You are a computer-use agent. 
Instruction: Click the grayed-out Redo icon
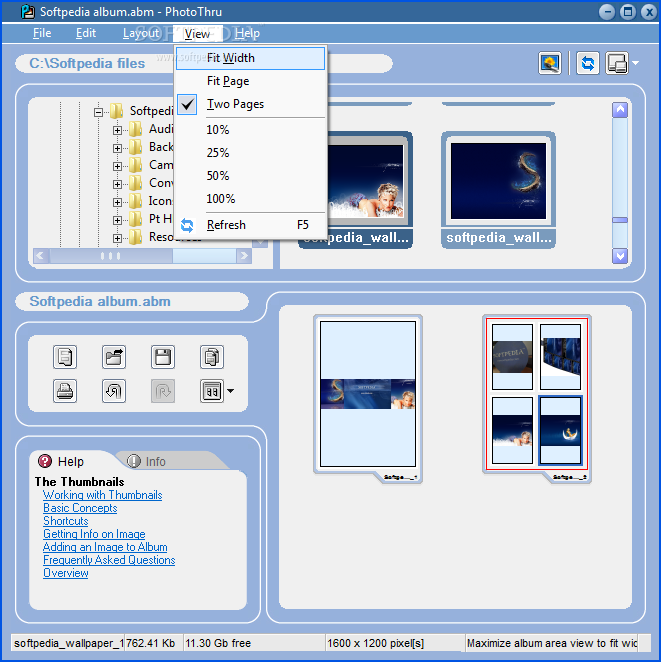pyautogui.click(x=163, y=391)
